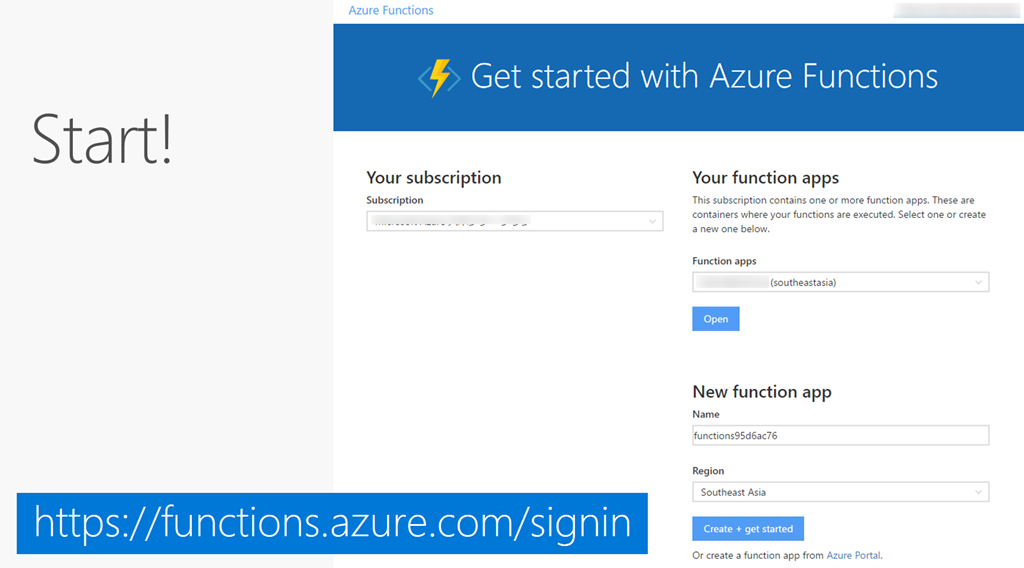Open the Southeast Asia region selector
Viewport: 1024px width, 568px height.
pyautogui.click(x=839, y=492)
